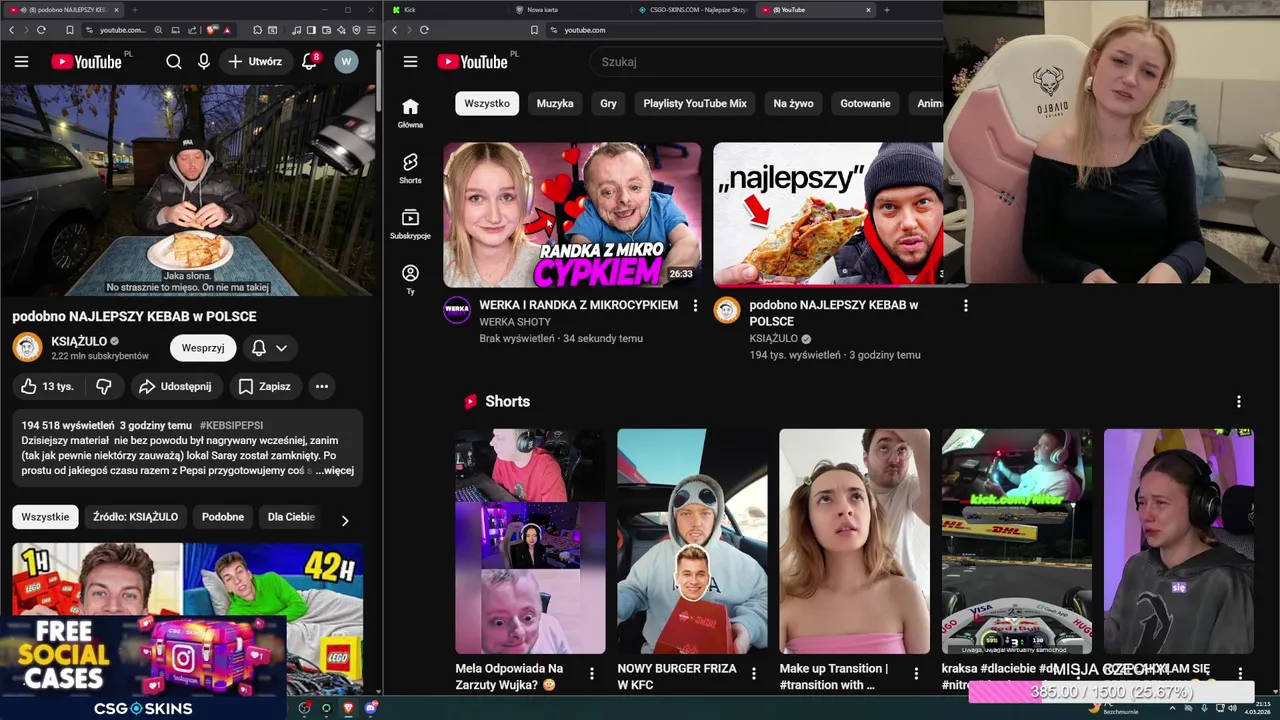Screen dimensions: 1280x720
Task: Open RANDKA Z MIKRO CYPKIEM thumbnail
Action: (x=572, y=215)
